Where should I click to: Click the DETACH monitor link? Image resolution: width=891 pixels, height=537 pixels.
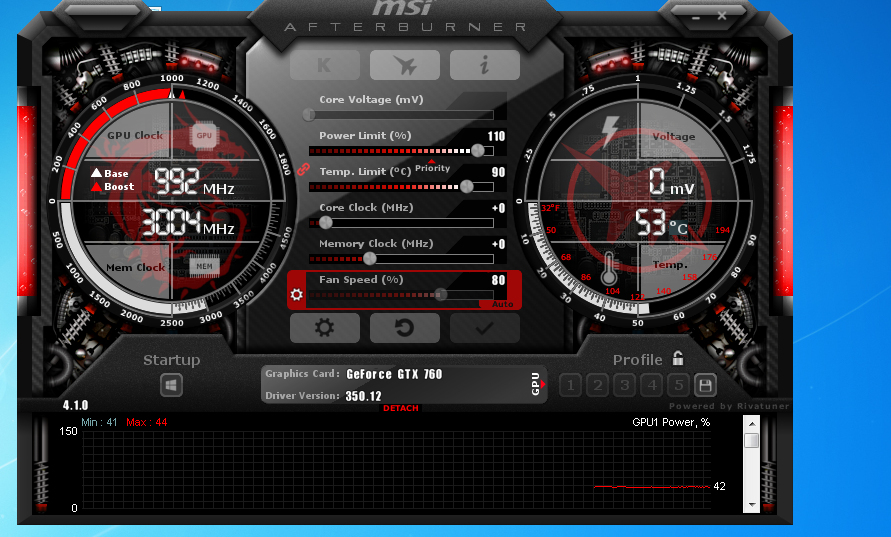coord(401,408)
